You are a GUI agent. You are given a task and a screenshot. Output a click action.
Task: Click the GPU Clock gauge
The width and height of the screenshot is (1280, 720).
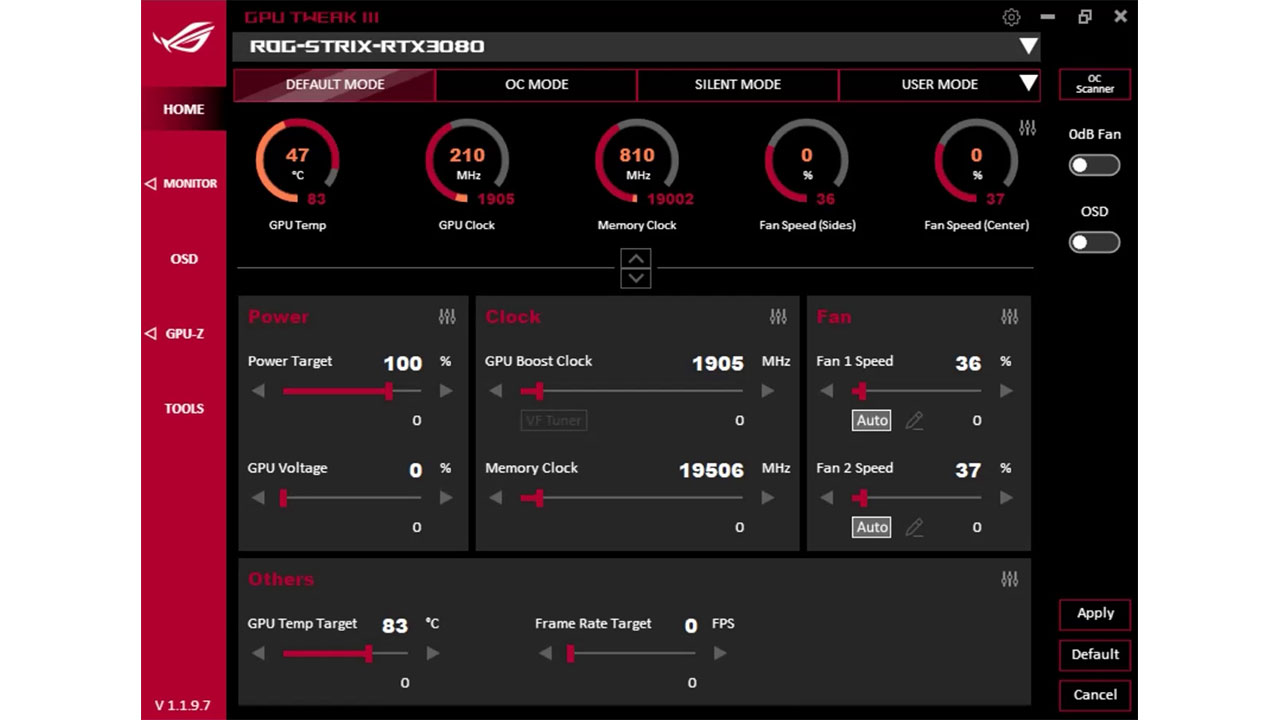[467, 161]
